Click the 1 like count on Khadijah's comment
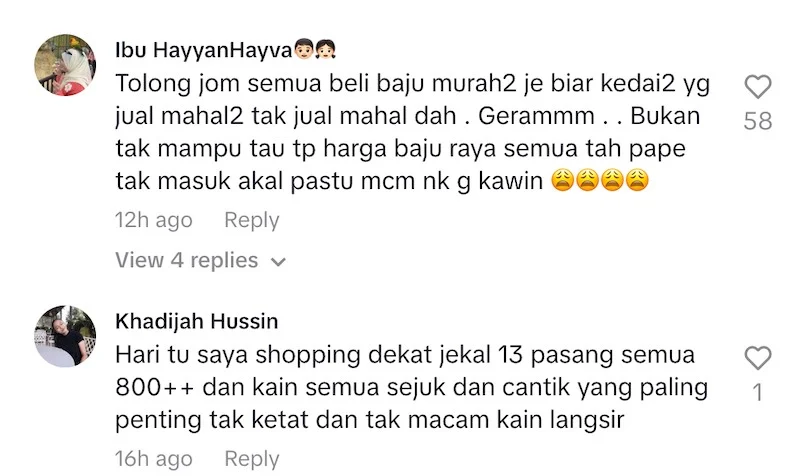This screenshot has width=800, height=476. [x=758, y=393]
